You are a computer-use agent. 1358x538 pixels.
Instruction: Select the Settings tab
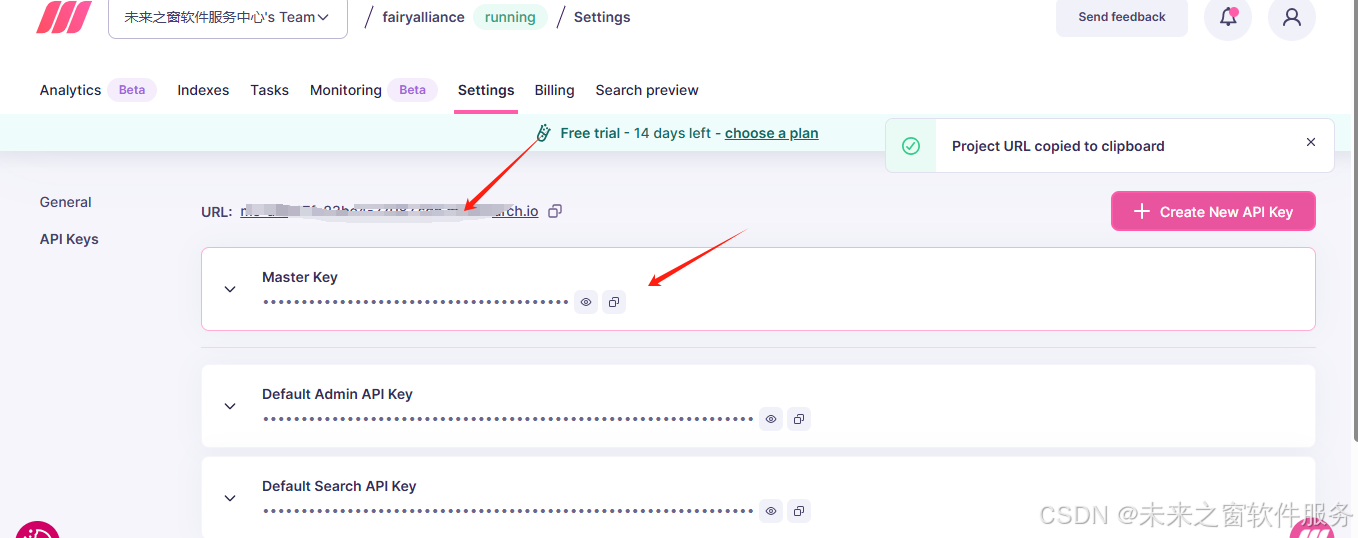pos(486,90)
